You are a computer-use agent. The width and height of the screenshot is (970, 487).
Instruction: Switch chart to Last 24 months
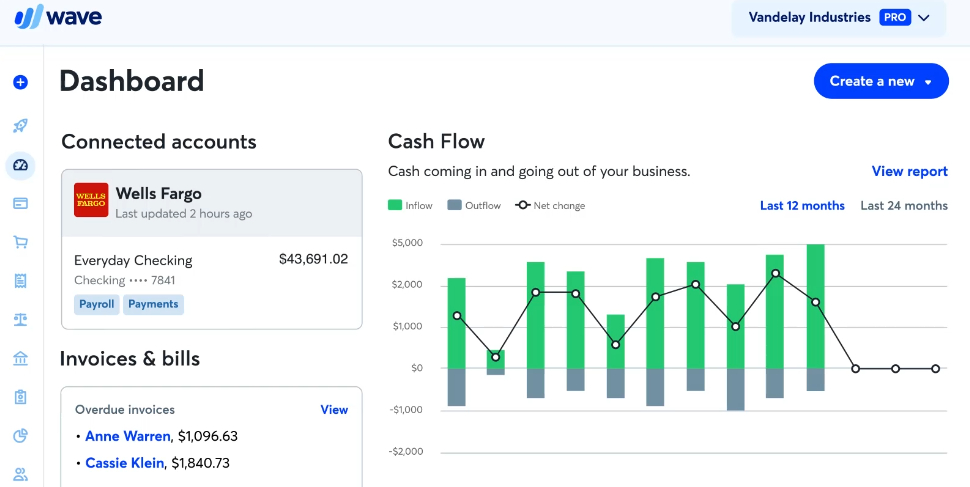coord(904,206)
